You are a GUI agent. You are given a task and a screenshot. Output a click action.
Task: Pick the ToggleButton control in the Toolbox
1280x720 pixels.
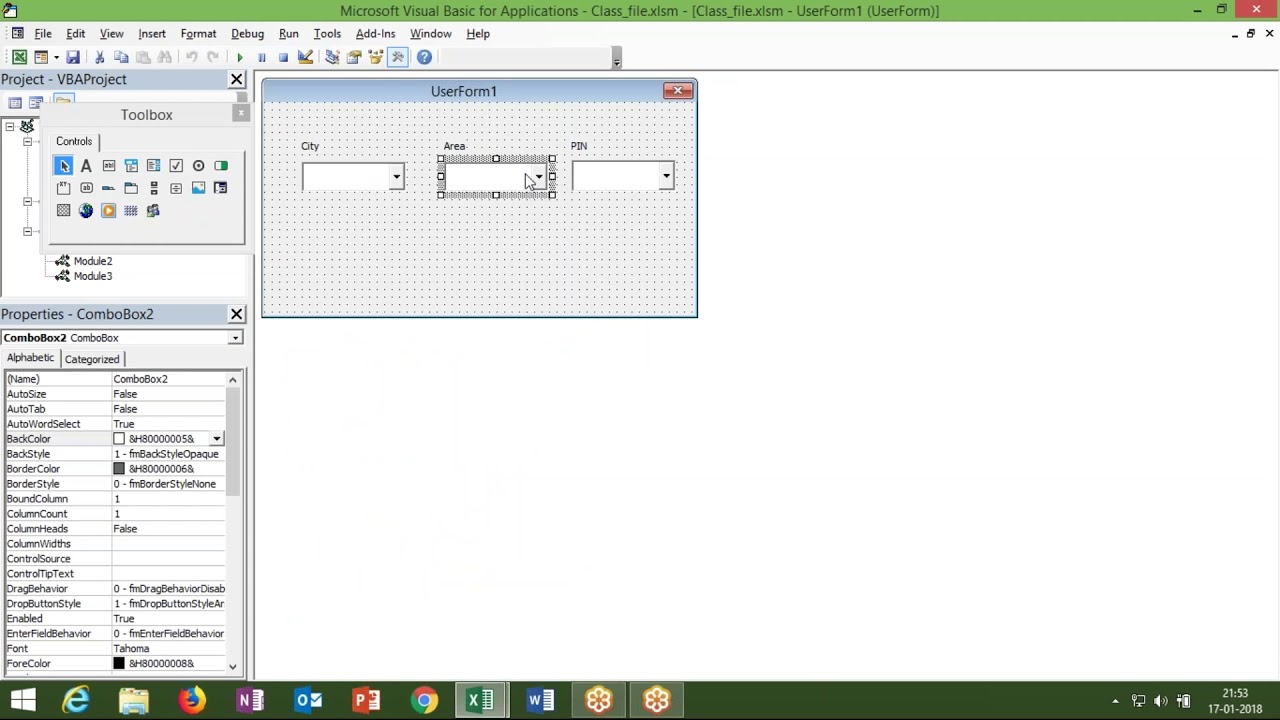[x=221, y=166]
